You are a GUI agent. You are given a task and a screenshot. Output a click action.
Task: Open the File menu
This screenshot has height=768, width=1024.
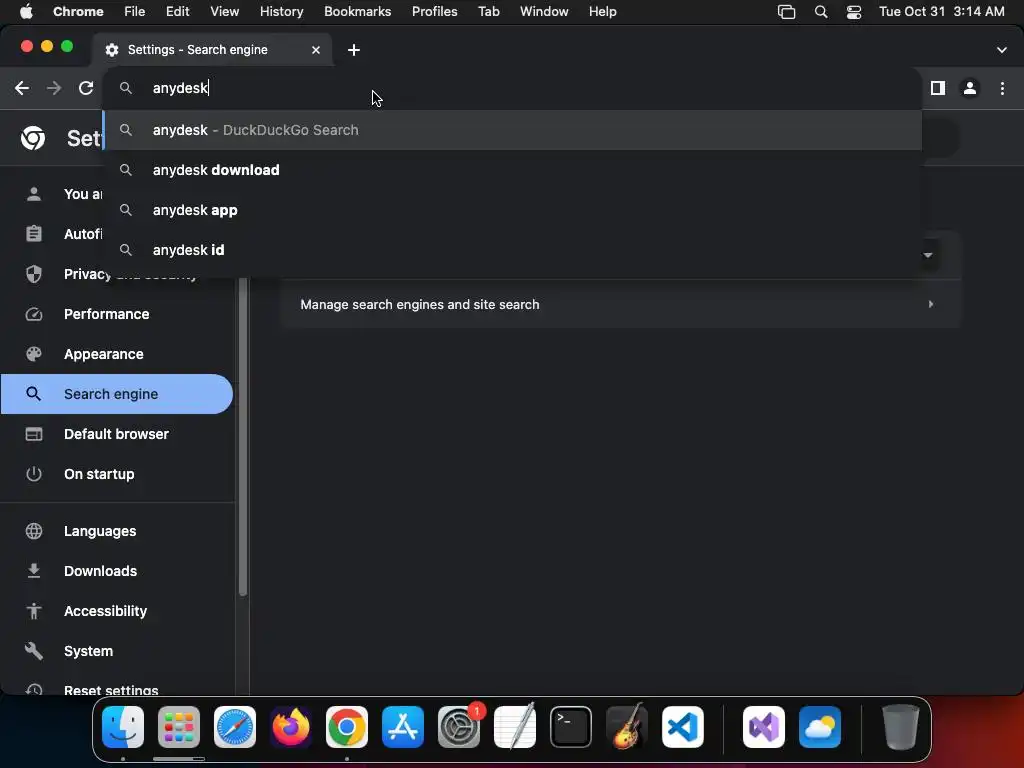point(135,11)
